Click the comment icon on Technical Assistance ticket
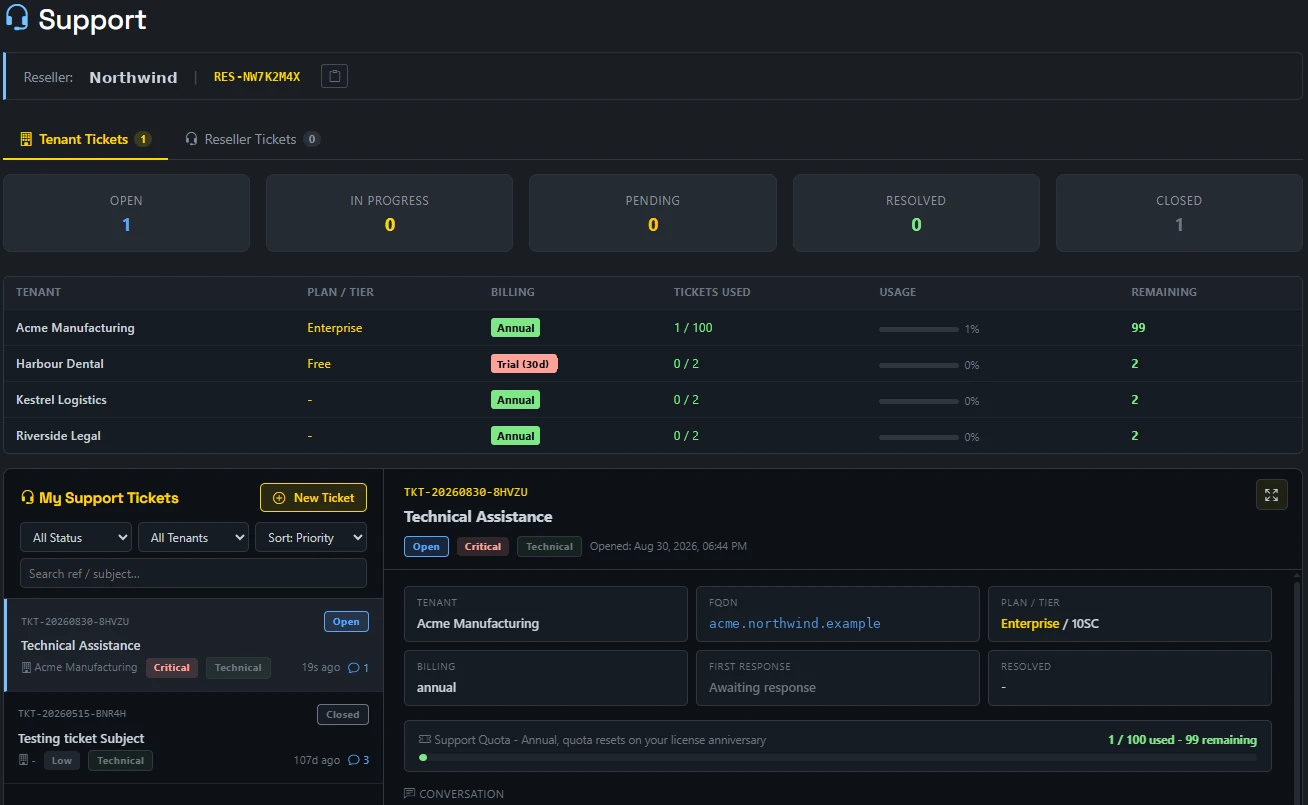Screen dimensions: 1308x805 (x=354, y=668)
